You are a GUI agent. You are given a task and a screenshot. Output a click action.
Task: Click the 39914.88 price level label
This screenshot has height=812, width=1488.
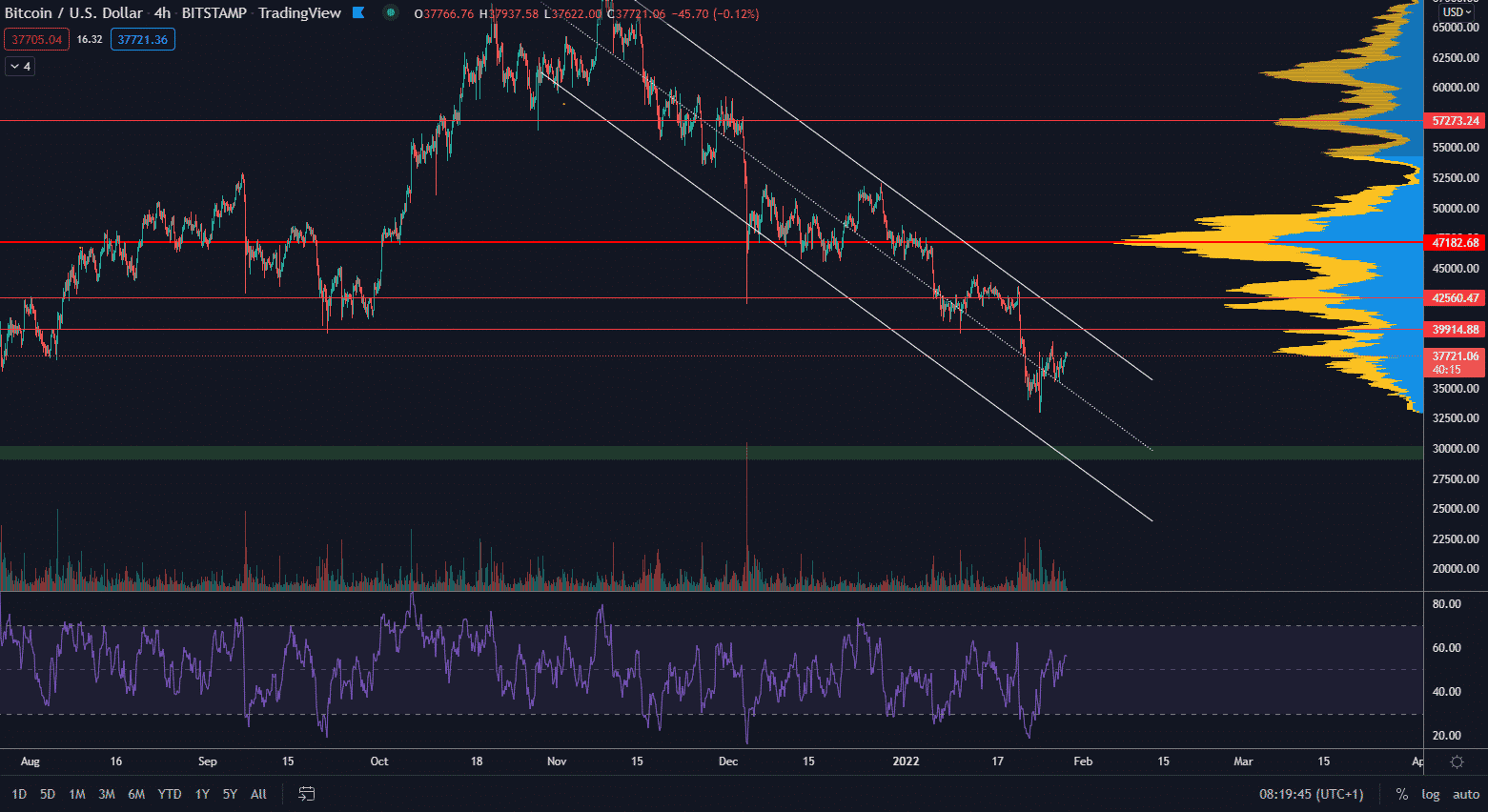tap(1456, 330)
